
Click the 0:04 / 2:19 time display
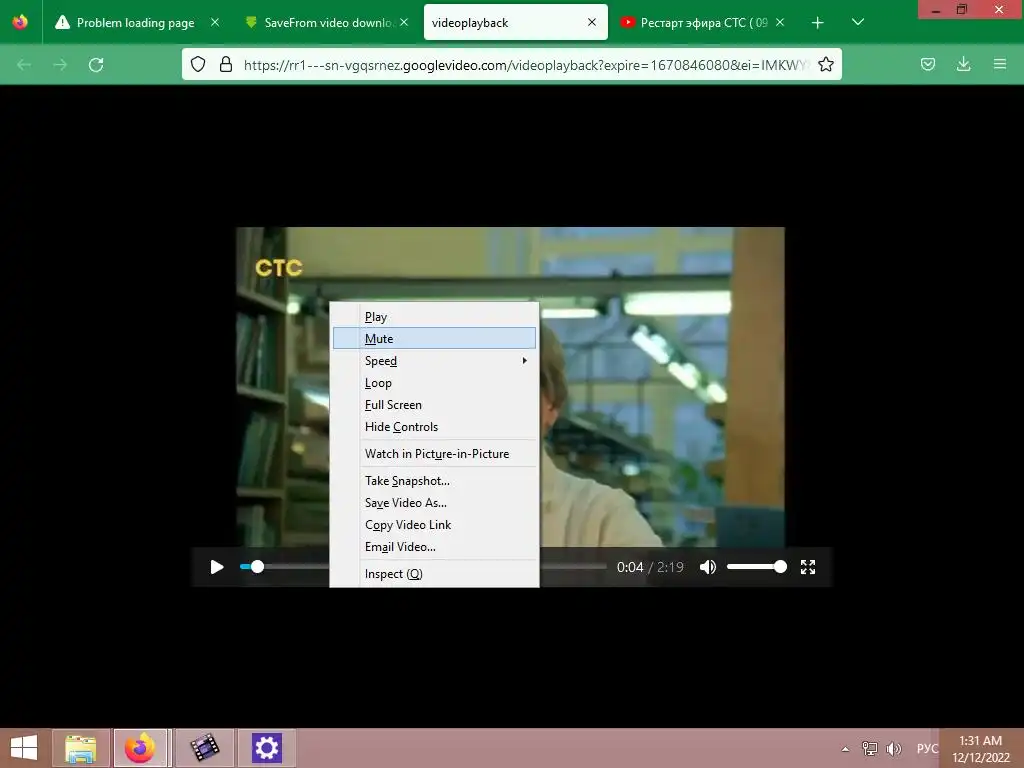pyautogui.click(x=650, y=567)
